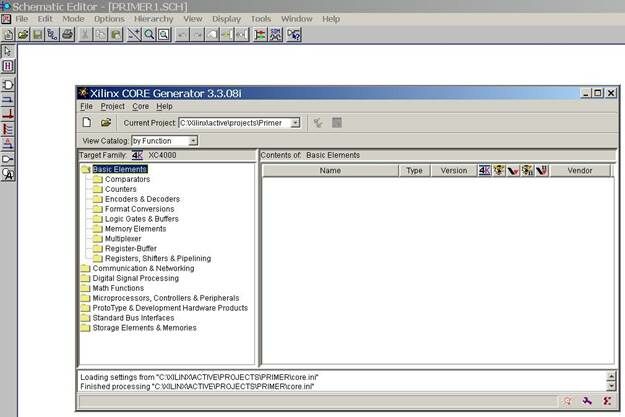Image resolution: width=625 pixels, height=417 pixels.
Task: Select the Memory Elements subfolder
Action: point(136,229)
